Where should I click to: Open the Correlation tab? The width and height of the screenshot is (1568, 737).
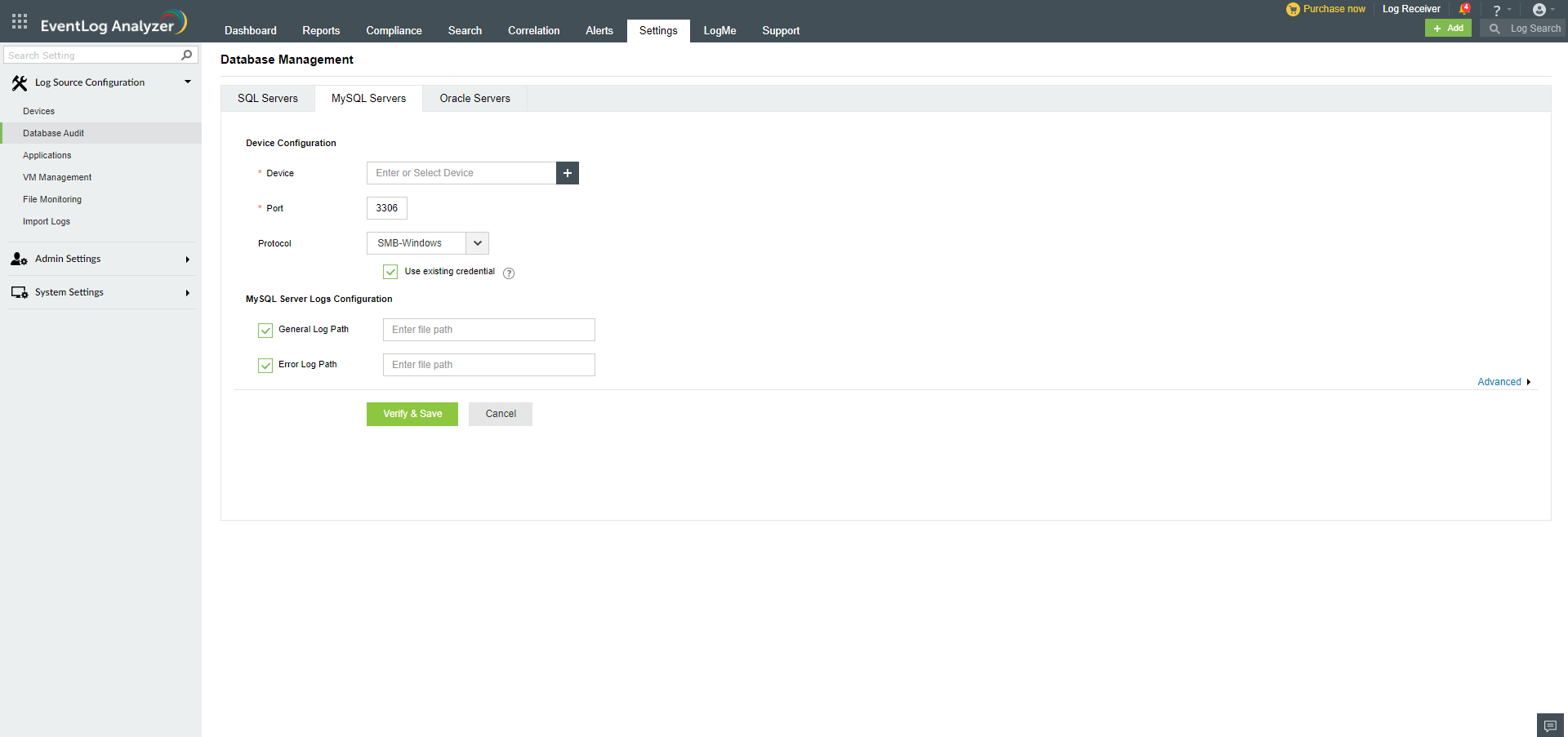pyautogui.click(x=534, y=31)
